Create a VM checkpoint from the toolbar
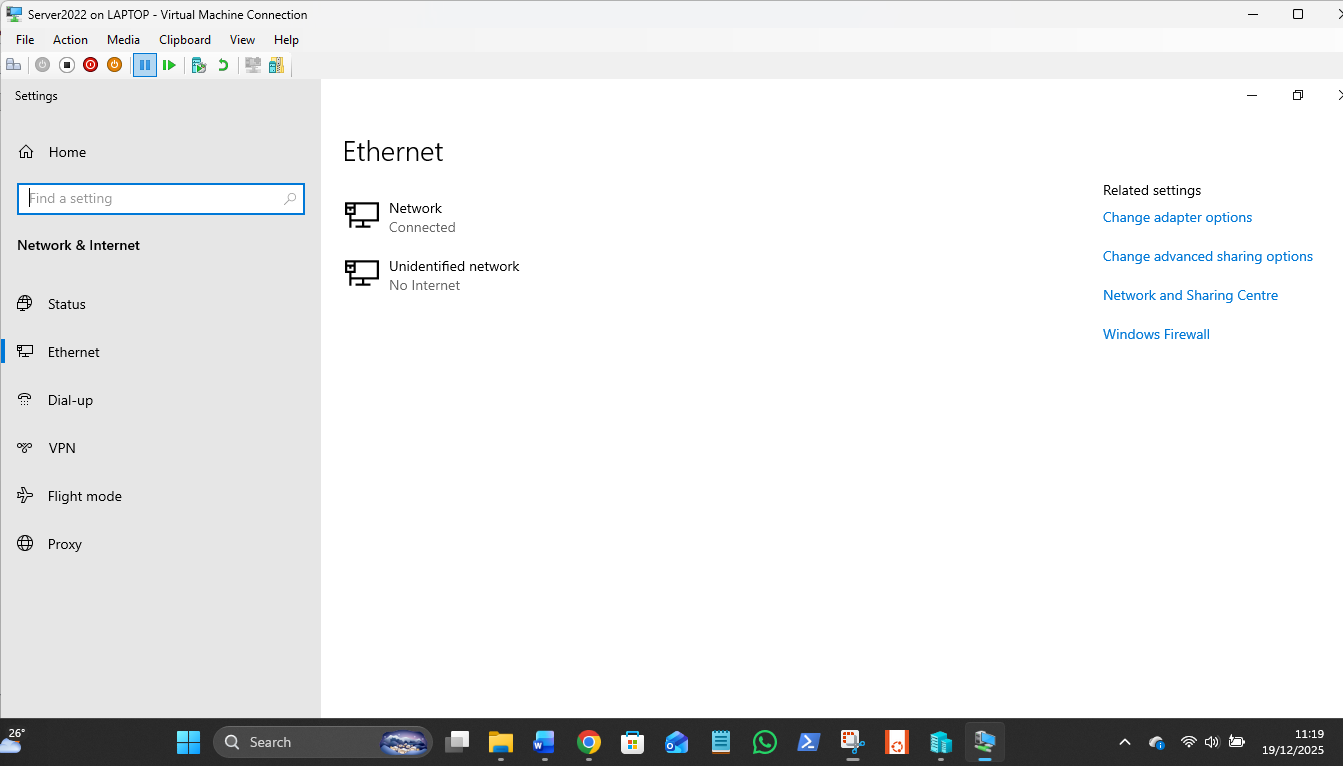1343x766 pixels. (x=199, y=65)
